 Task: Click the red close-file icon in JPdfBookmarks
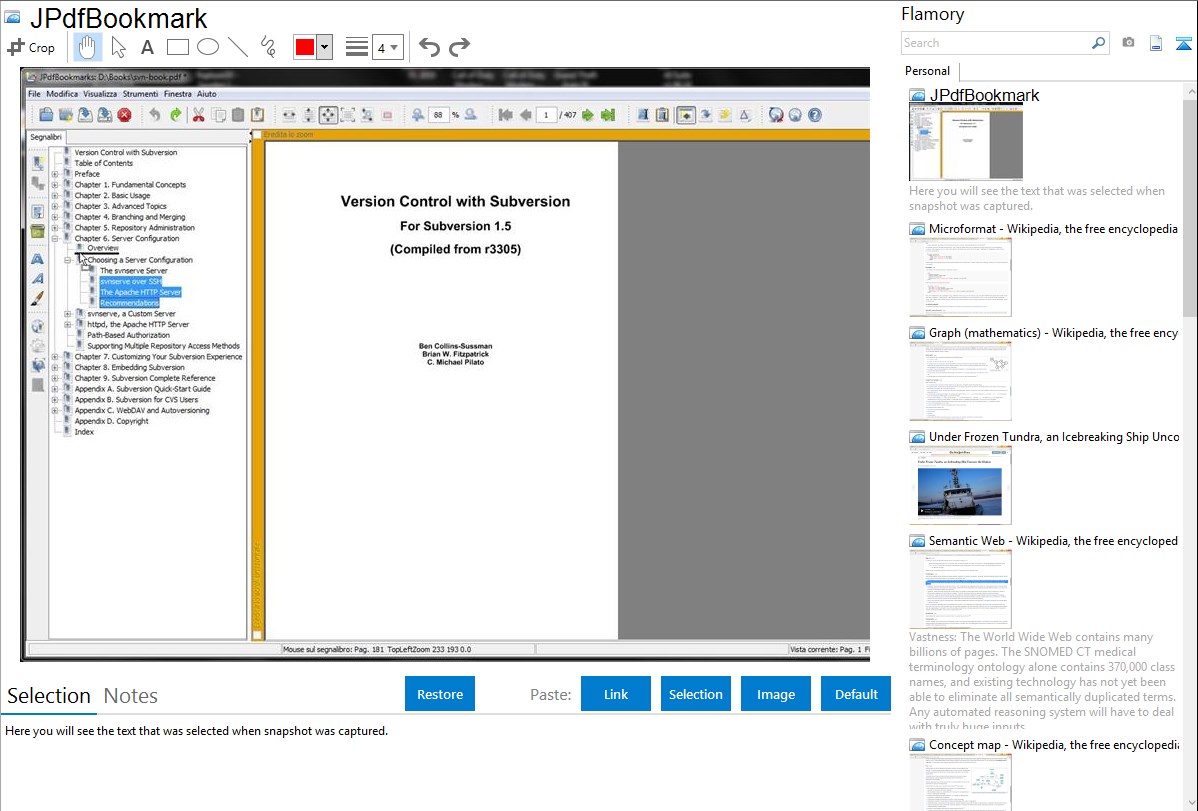click(x=125, y=115)
